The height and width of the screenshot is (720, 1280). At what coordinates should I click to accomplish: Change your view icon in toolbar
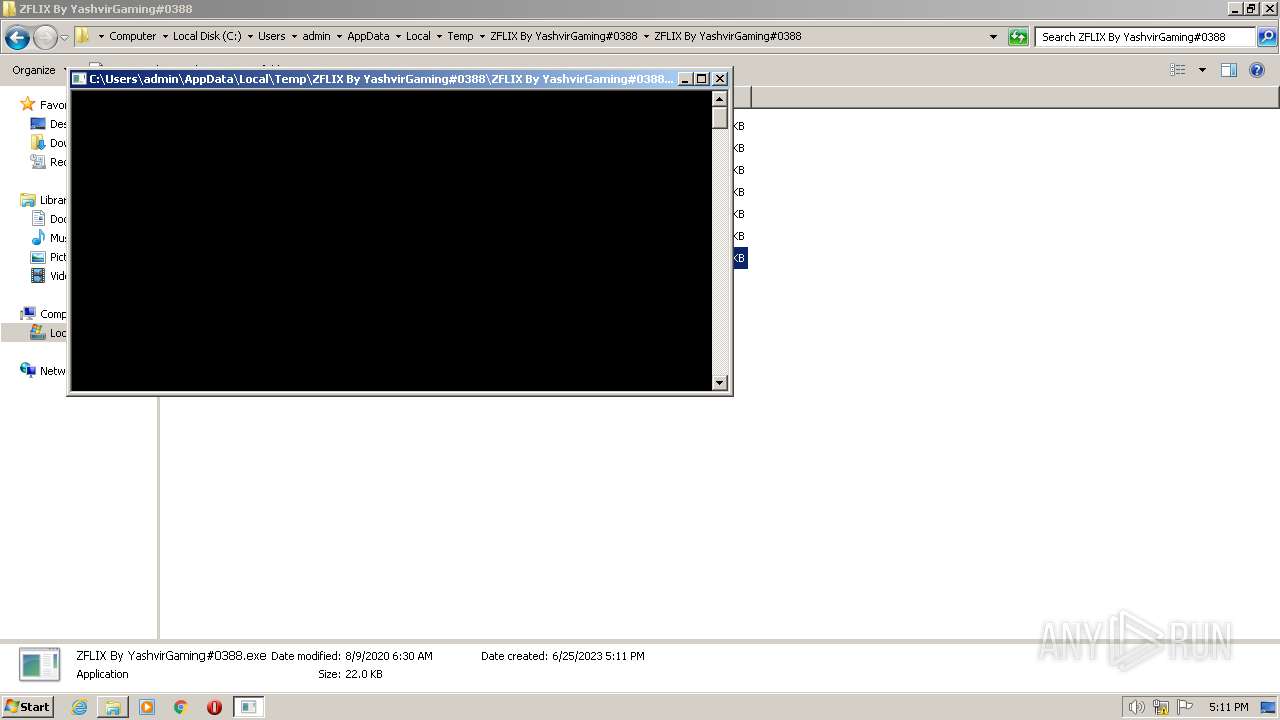tap(1178, 70)
